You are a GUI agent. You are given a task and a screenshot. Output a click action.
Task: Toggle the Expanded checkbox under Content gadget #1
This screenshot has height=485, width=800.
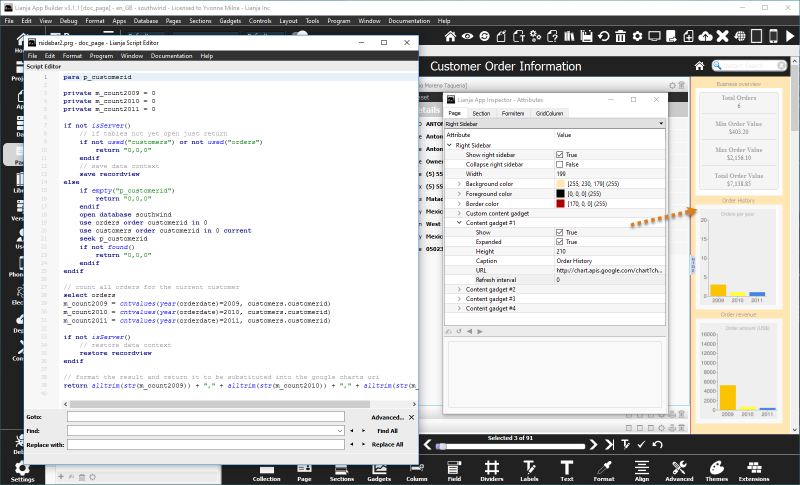(560, 242)
